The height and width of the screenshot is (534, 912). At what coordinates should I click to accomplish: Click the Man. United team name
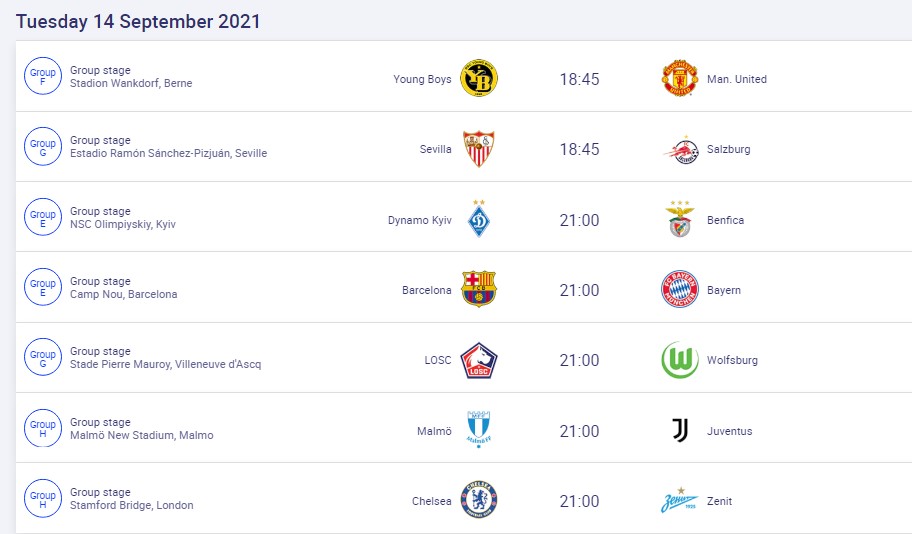tap(736, 80)
